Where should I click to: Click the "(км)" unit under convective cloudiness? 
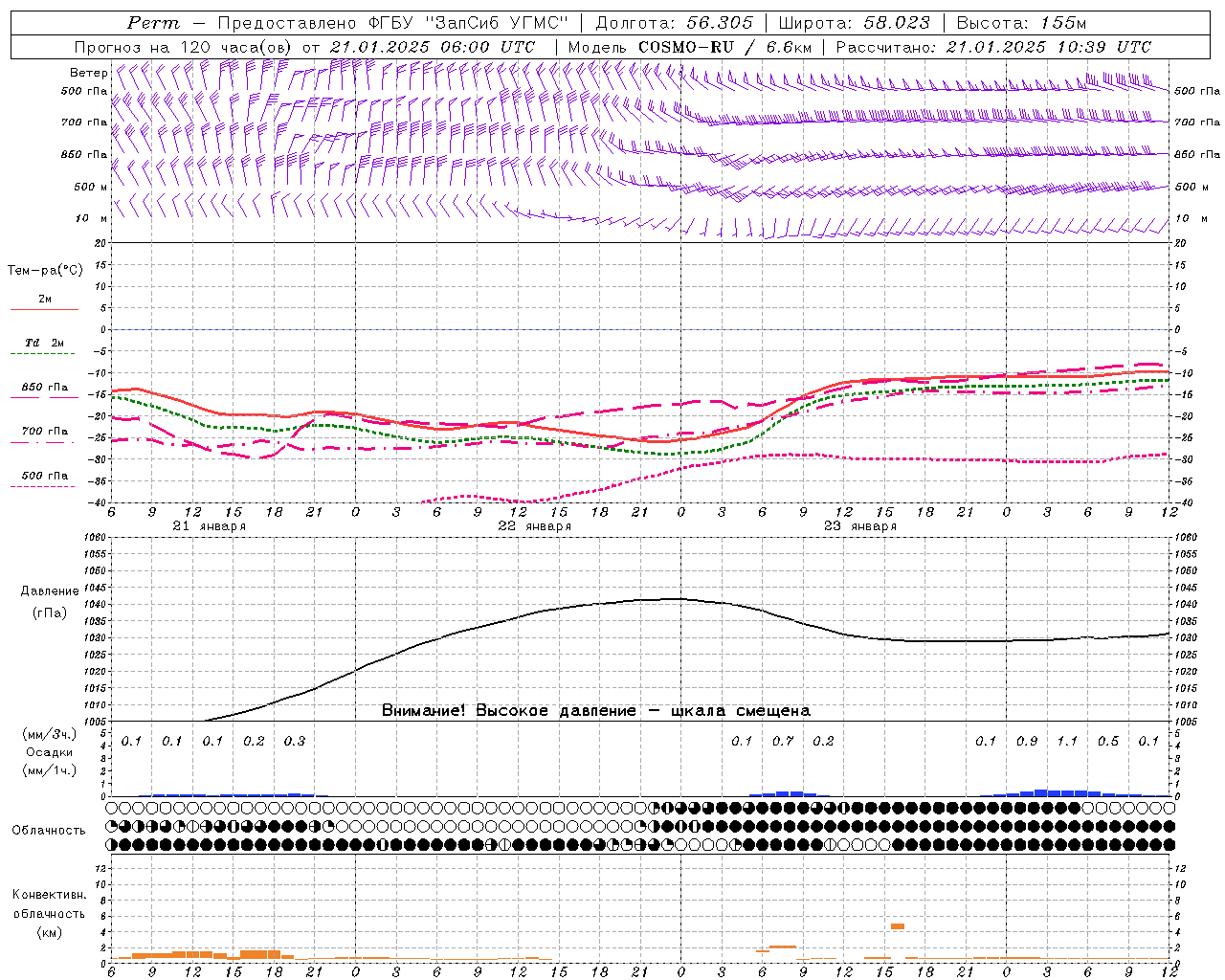tap(49, 932)
